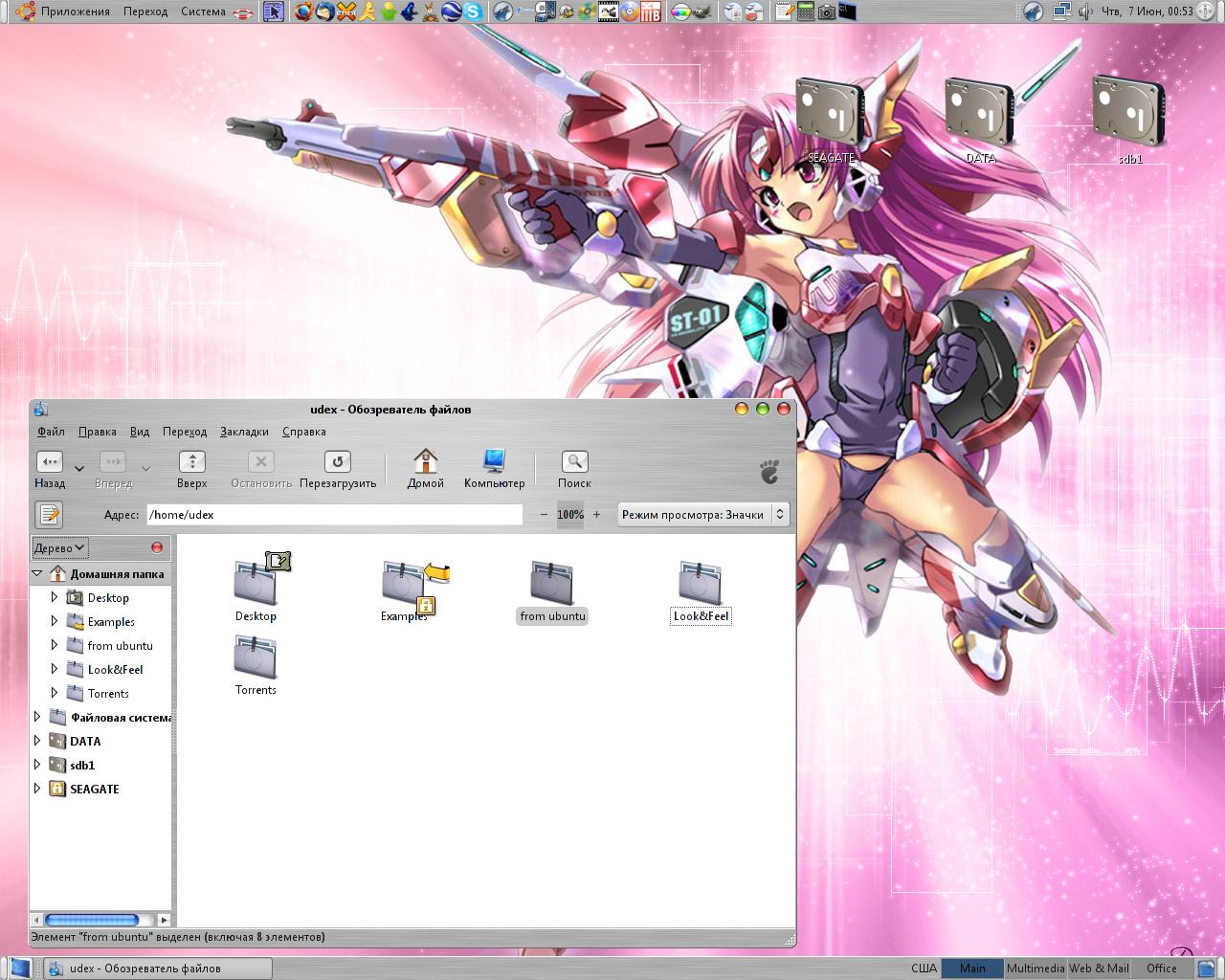Expand the sdb1 tree node
The height and width of the screenshot is (980, 1225).
[37, 765]
